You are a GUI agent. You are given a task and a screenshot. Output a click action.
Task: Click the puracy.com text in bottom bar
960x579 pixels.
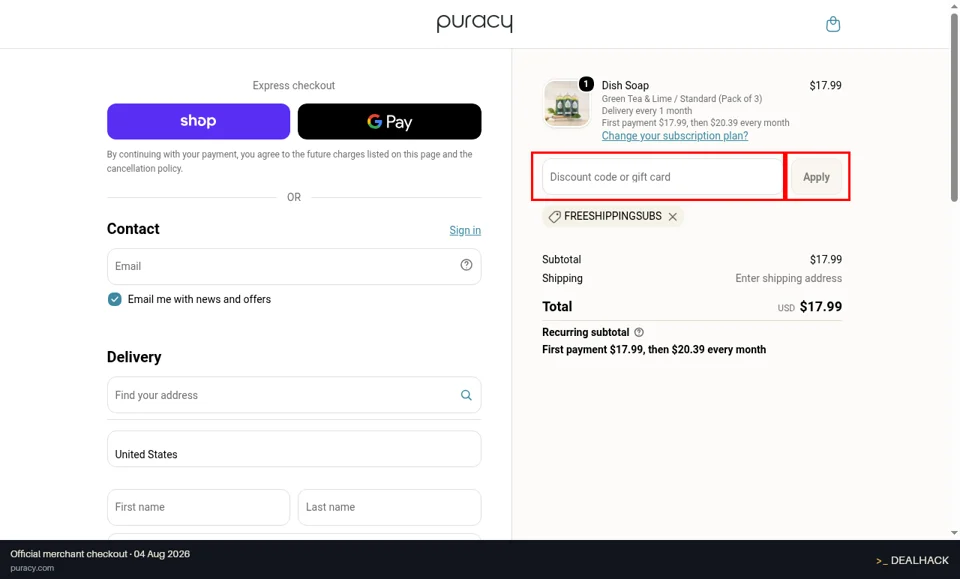[x=32, y=568]
